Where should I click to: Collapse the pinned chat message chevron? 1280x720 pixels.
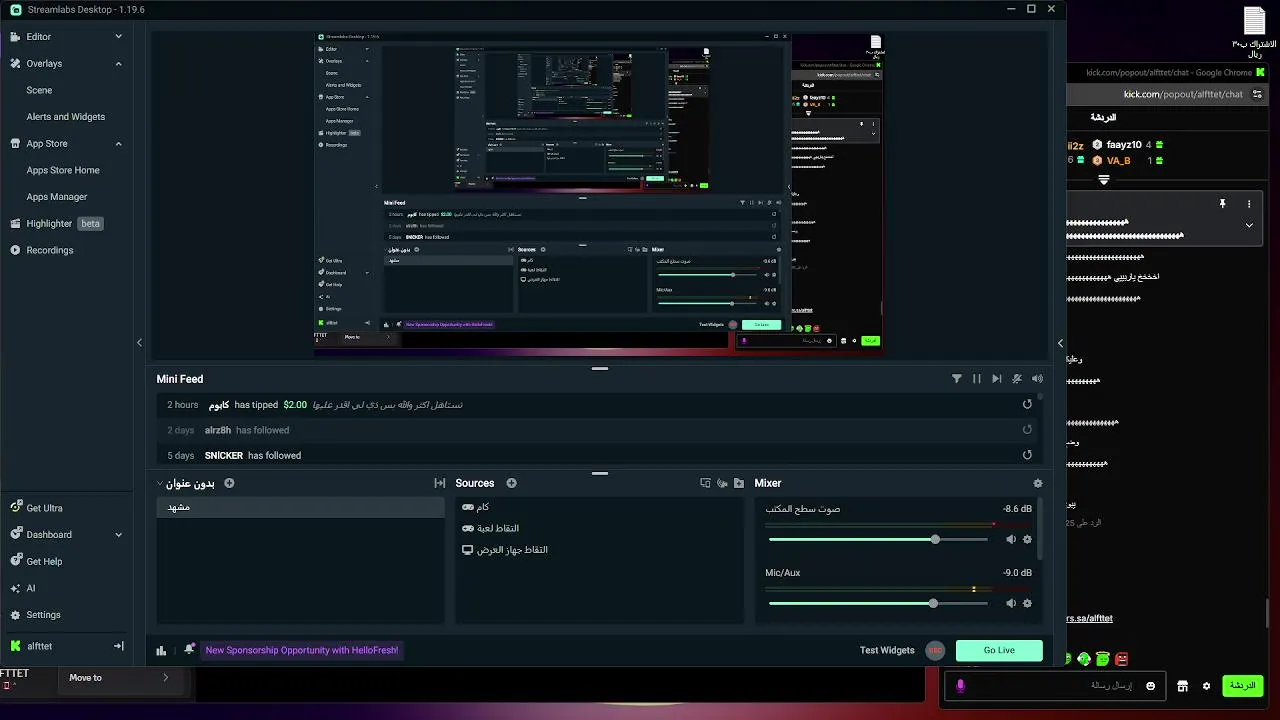coord(1249,226)
